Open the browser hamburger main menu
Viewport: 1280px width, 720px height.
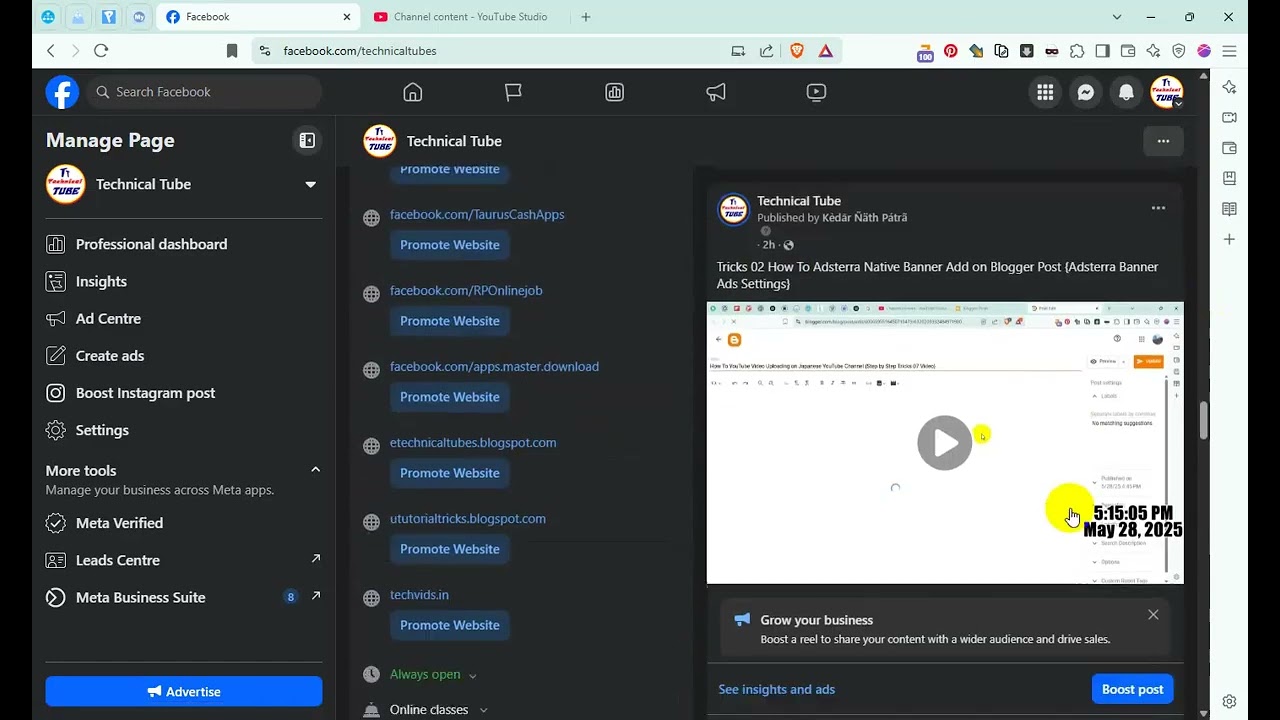pos(1229,51)
